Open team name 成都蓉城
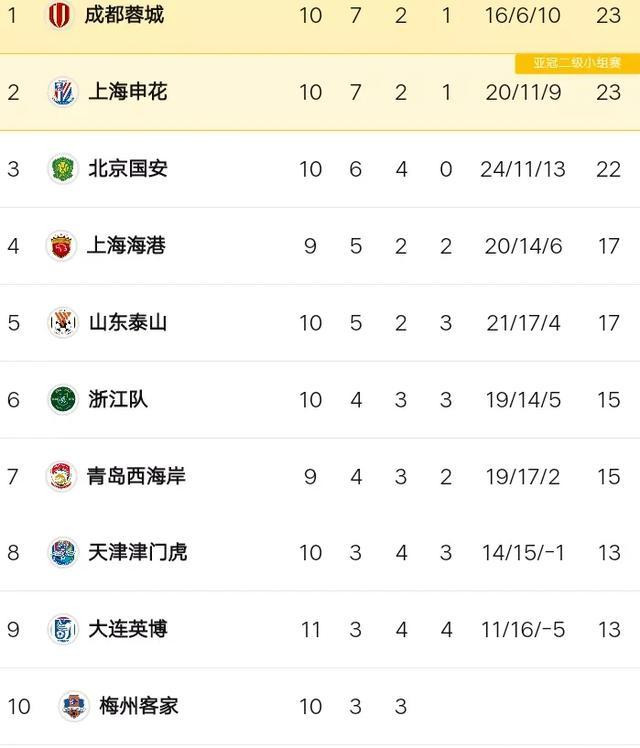 click(x=124, y=15)
